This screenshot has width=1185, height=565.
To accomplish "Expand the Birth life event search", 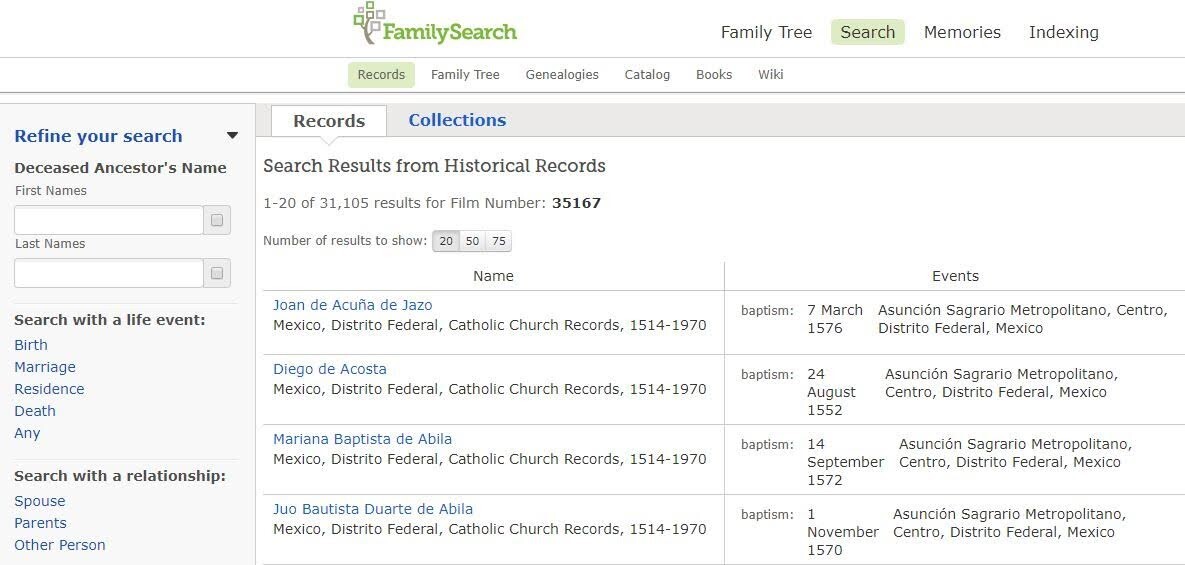I will (31, 345).
